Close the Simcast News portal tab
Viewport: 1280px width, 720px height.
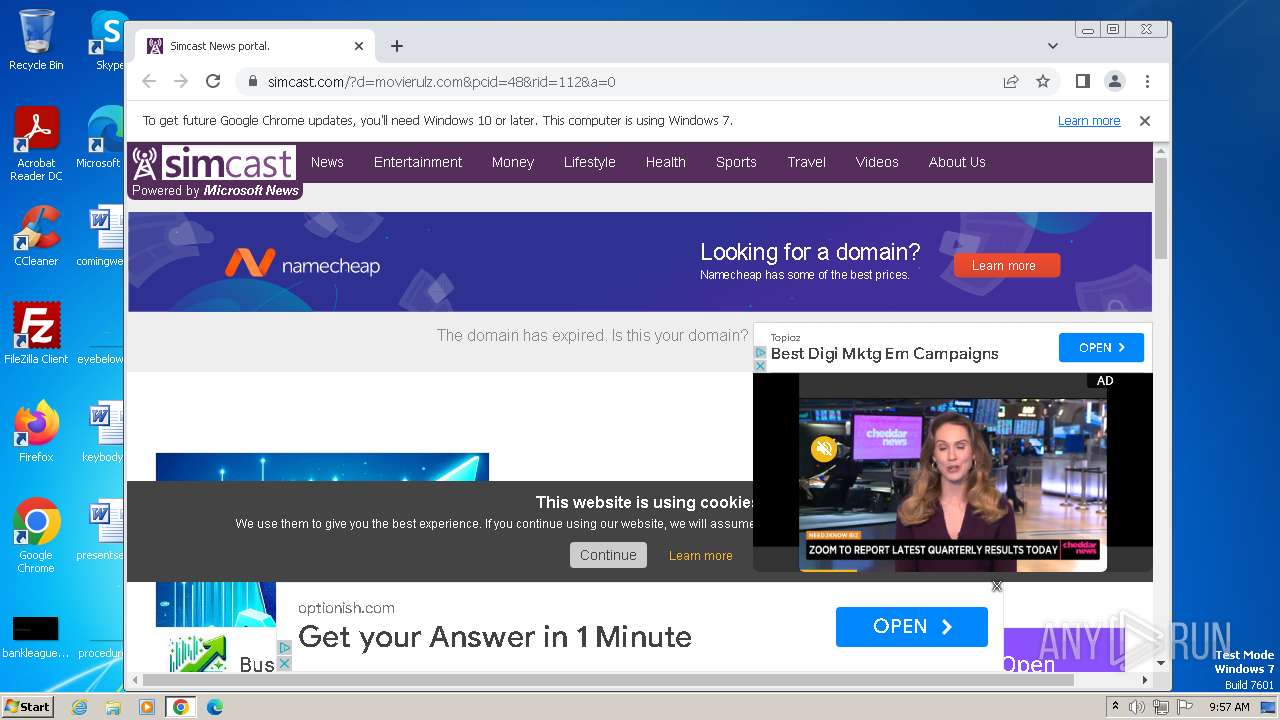coord(359,46)
